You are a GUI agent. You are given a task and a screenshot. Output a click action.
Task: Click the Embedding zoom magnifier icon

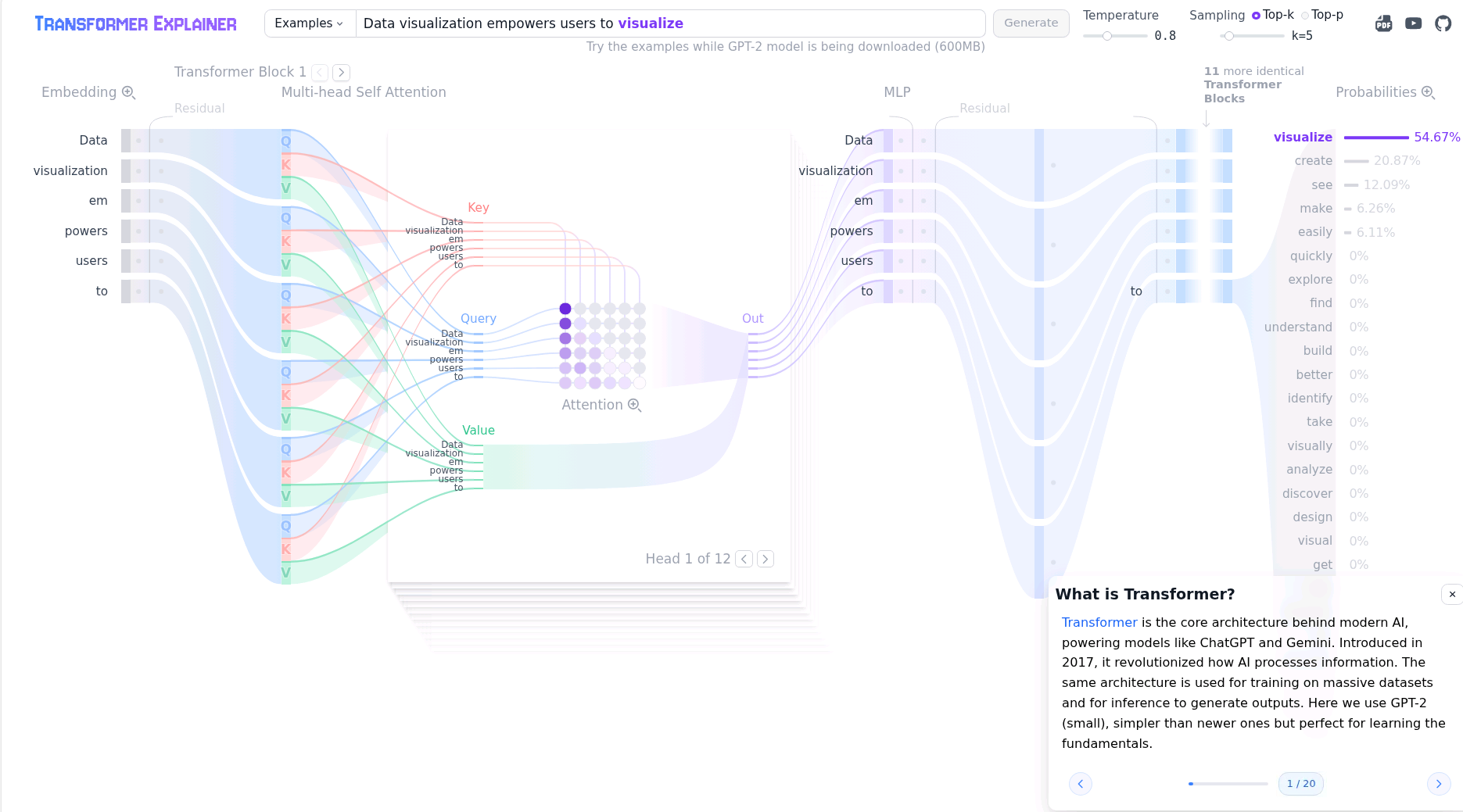tap(129, 92)
